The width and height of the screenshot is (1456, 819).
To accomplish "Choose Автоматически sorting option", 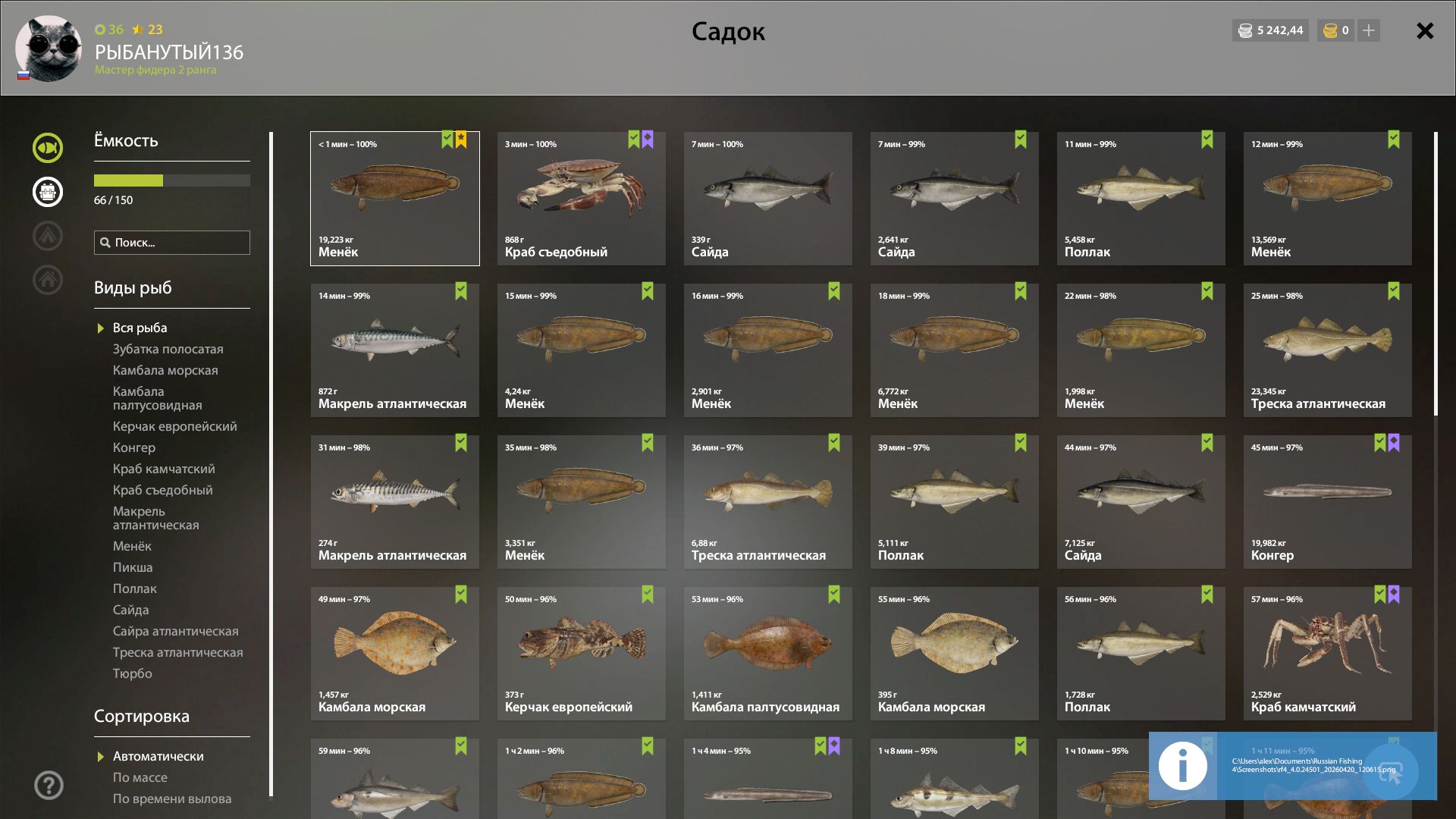I will 158,756.
